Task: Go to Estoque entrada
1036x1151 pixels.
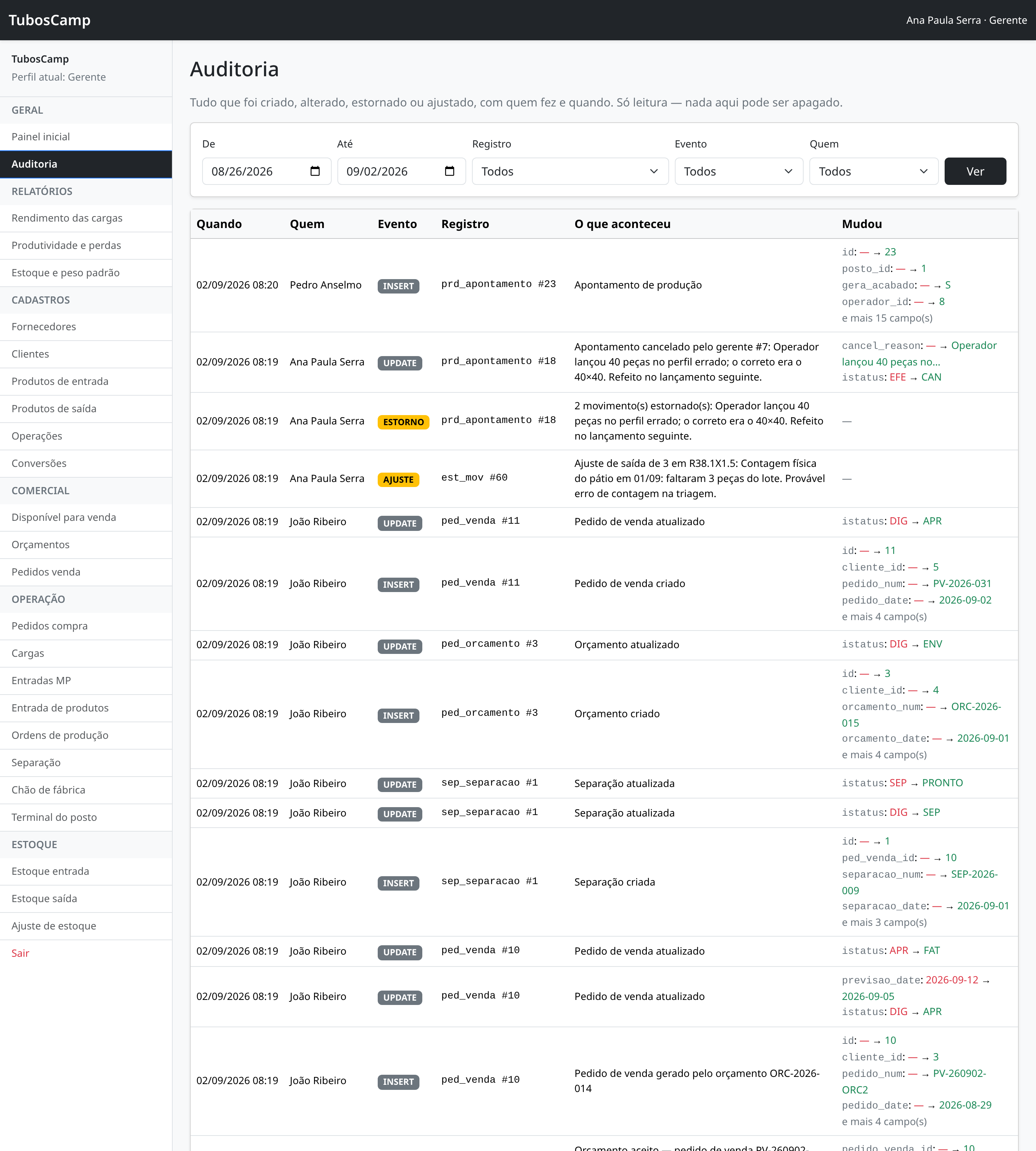Action: click(x=86, y=872)
